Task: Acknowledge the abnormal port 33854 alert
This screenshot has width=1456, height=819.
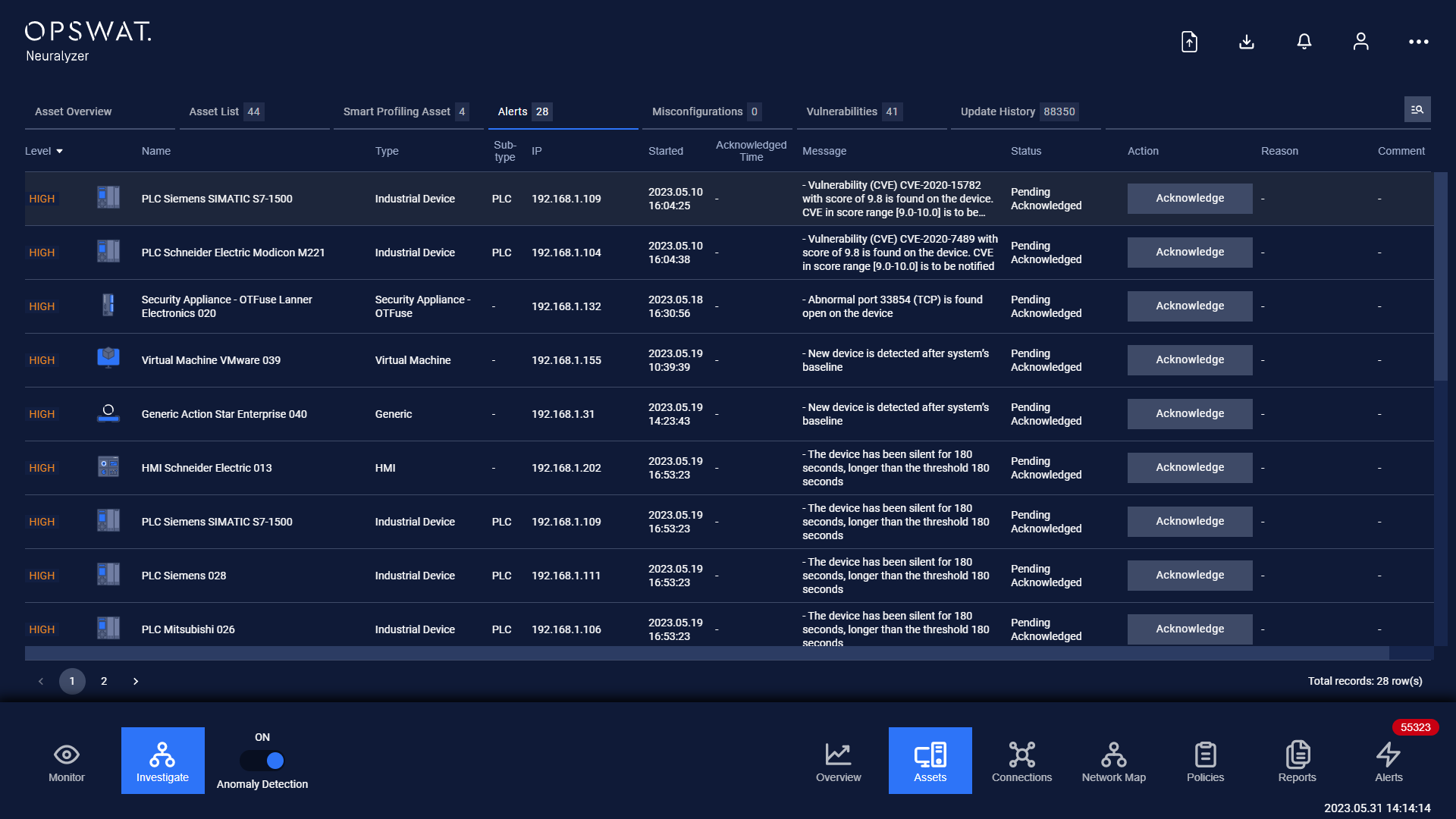Action: click(x=1190, y=306)
